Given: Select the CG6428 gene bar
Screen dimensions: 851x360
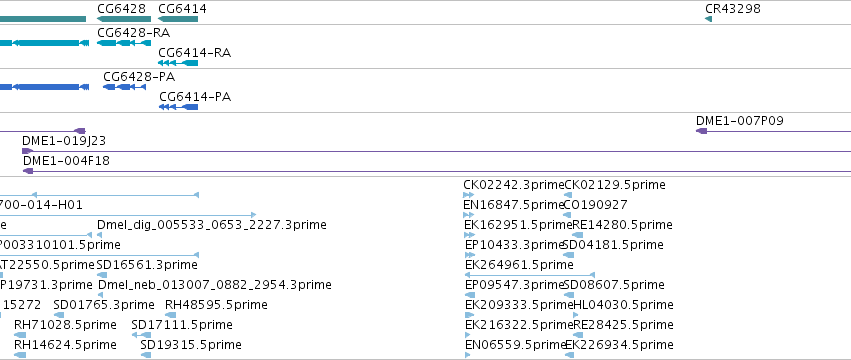Looking at the screenshot, I should [124, 19].
